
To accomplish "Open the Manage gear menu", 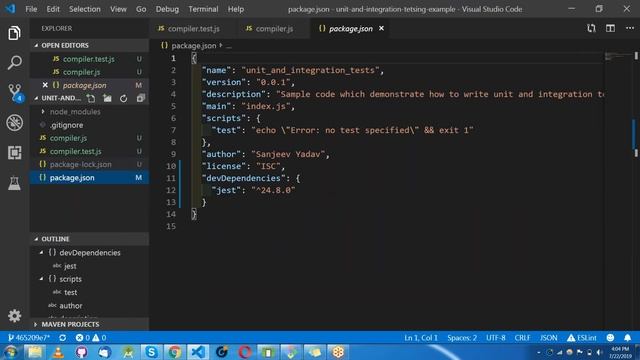I will [x=14, y=316].
